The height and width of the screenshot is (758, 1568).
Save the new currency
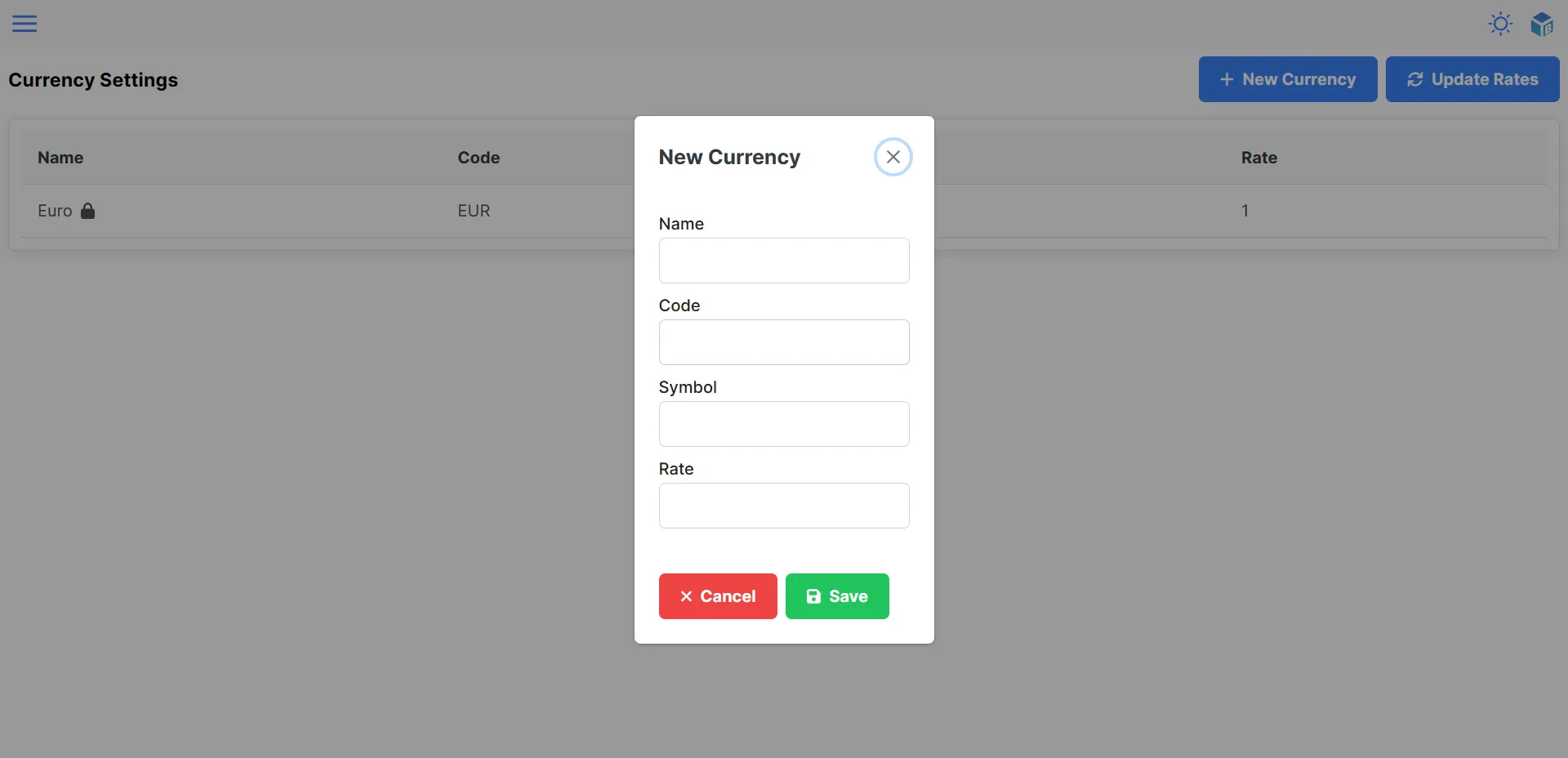pyautogui.click(x=837, y=596)
